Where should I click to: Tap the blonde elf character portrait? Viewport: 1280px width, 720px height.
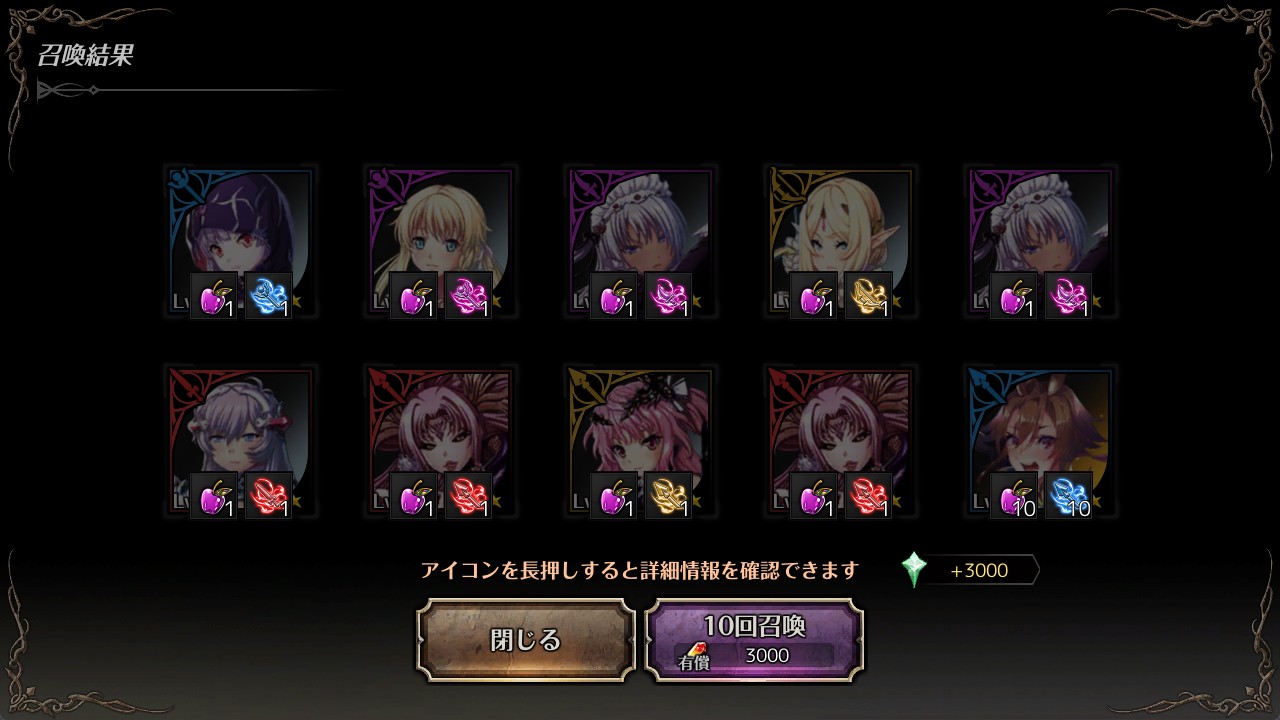840,242
